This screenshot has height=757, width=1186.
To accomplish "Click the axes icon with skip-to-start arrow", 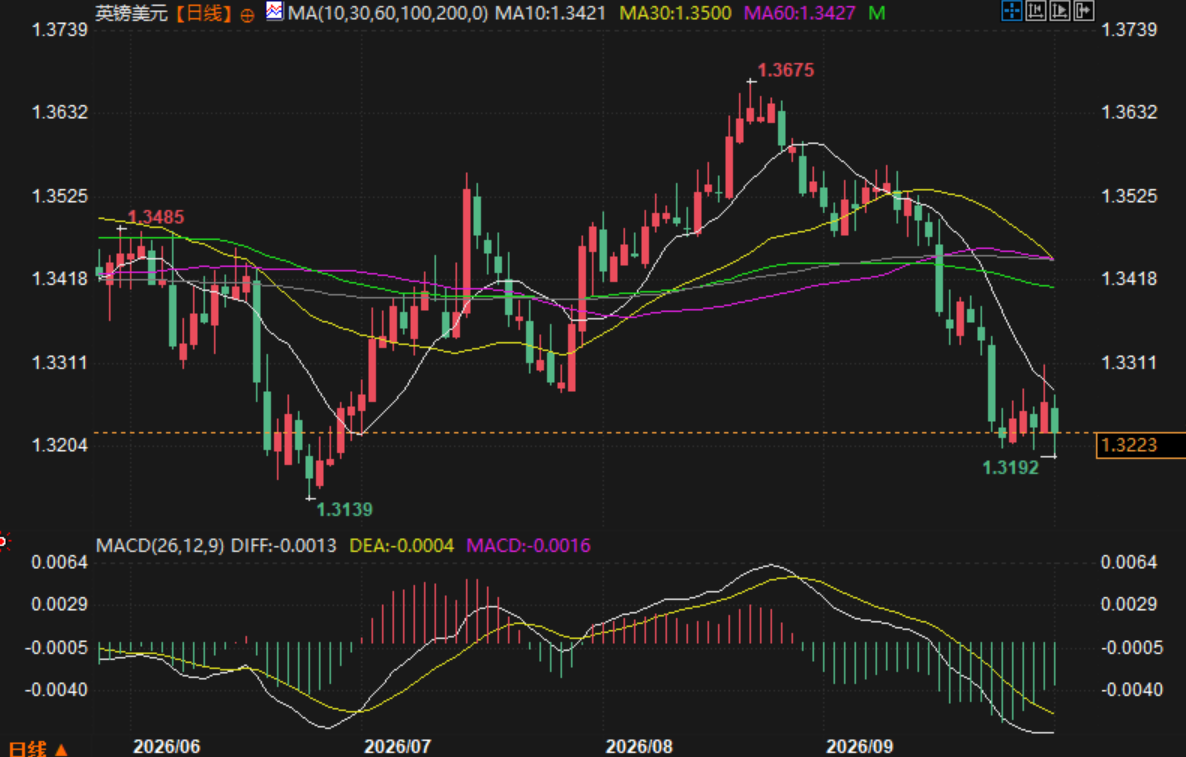I will click(x=1035, y=11).
